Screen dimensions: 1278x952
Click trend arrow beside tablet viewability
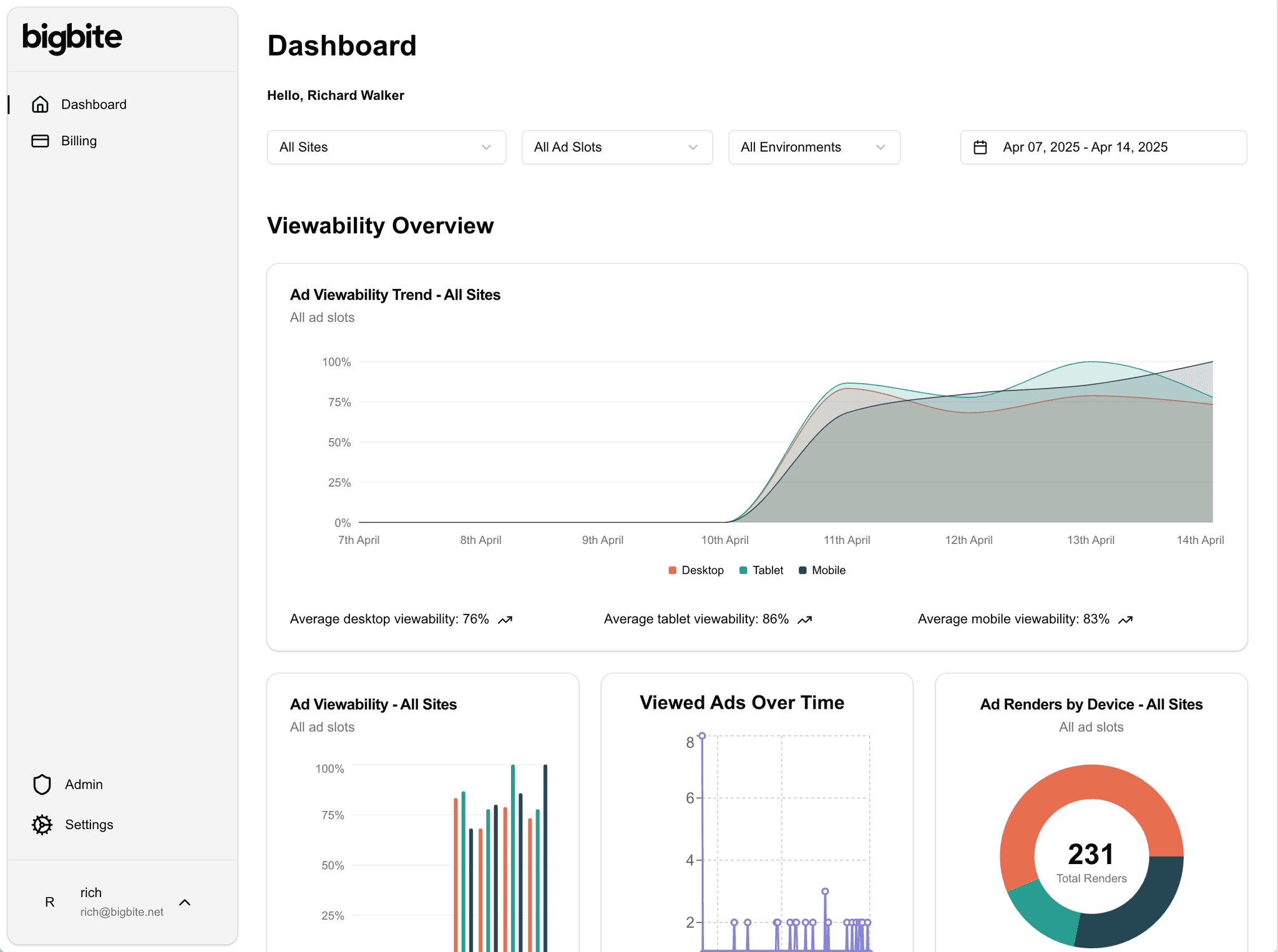805,619
